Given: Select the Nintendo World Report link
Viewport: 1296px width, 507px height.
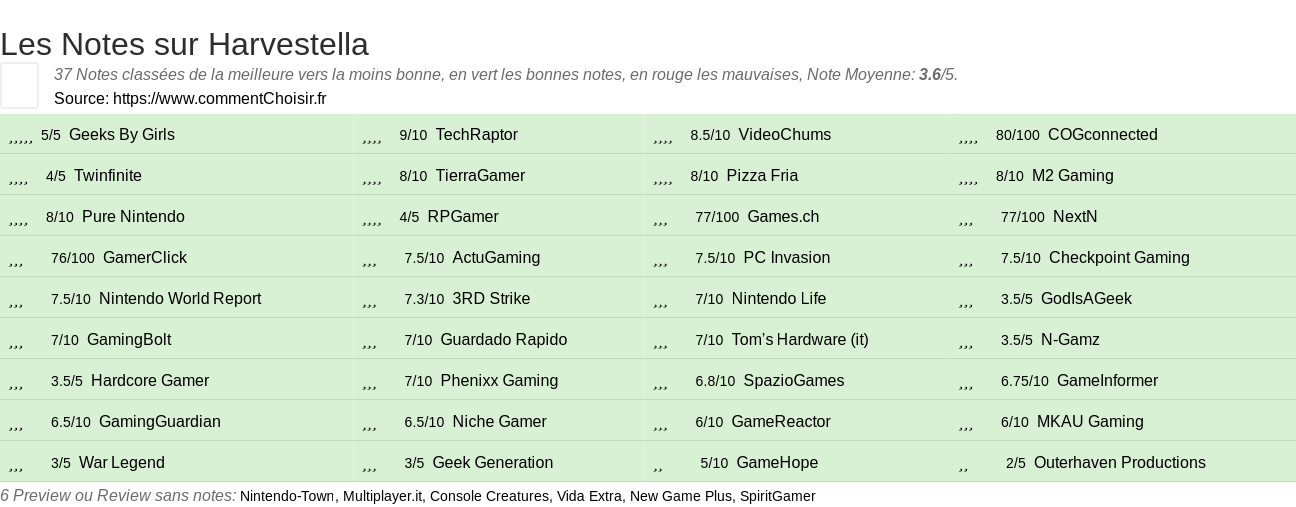Looking at the screenshot, I should 180,299.
